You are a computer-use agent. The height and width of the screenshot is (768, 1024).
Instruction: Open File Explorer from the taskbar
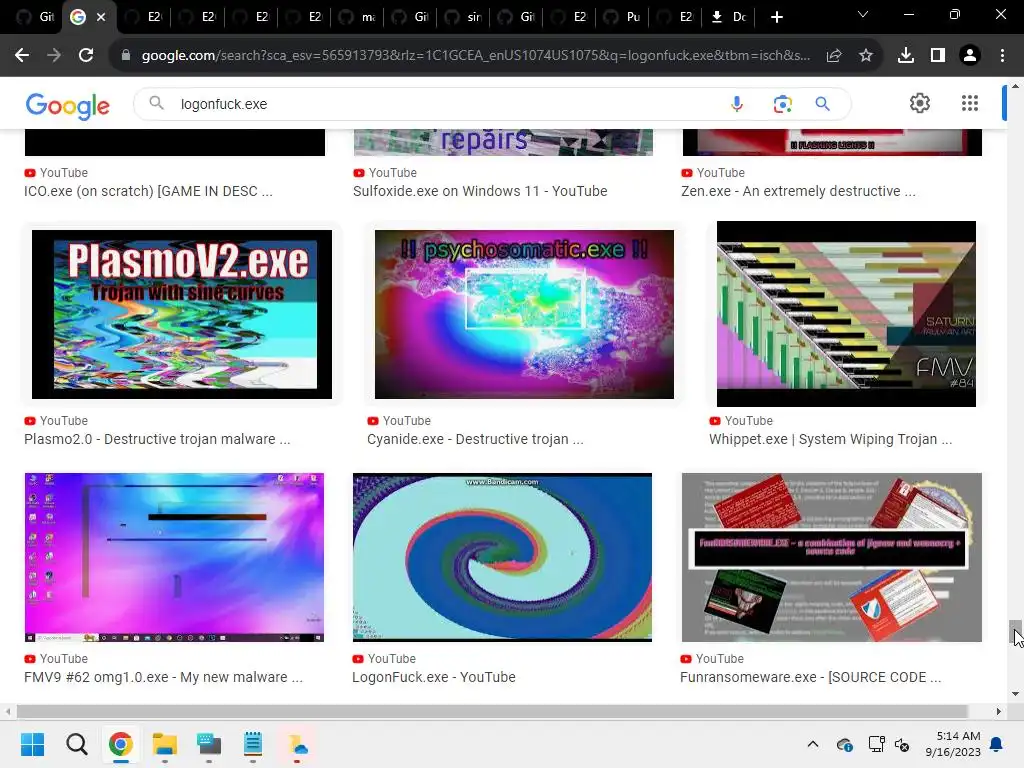click(165, 744)
